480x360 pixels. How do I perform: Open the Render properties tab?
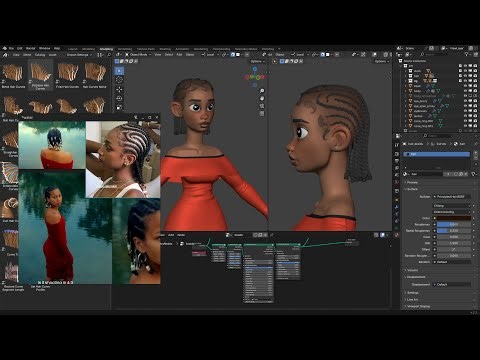397,154
